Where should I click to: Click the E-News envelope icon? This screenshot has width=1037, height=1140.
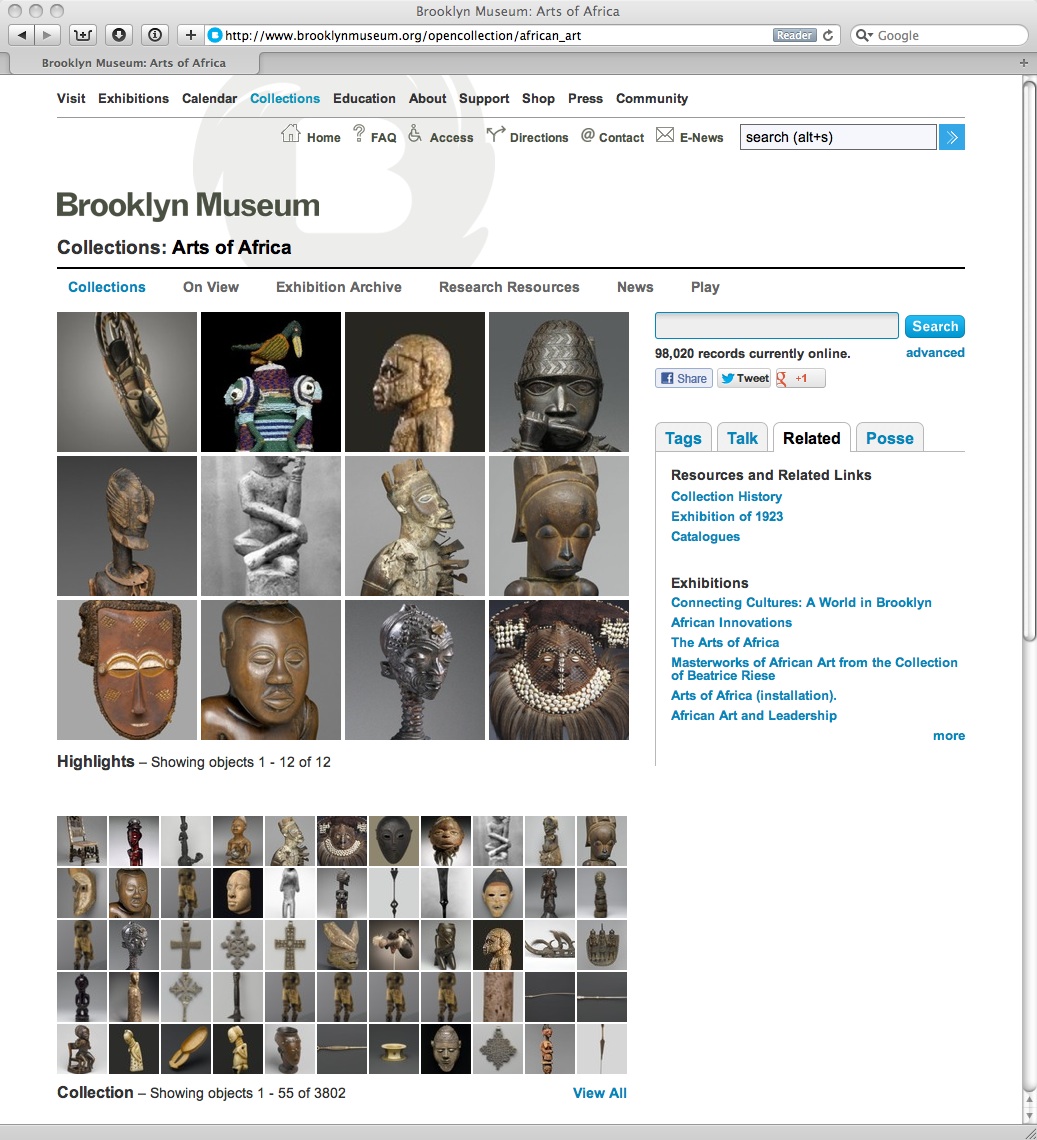click(665, 135)
